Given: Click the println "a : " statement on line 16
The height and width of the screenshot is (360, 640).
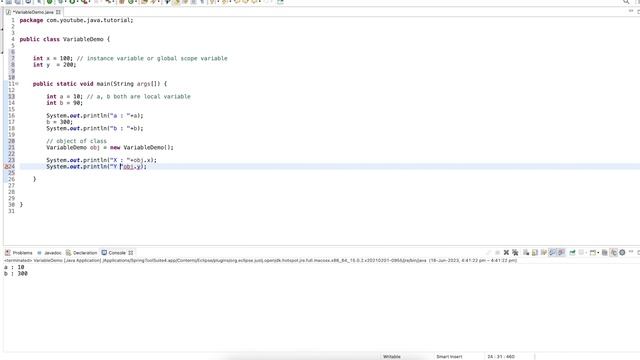Looking at the screenshot, I should [95, 116].
